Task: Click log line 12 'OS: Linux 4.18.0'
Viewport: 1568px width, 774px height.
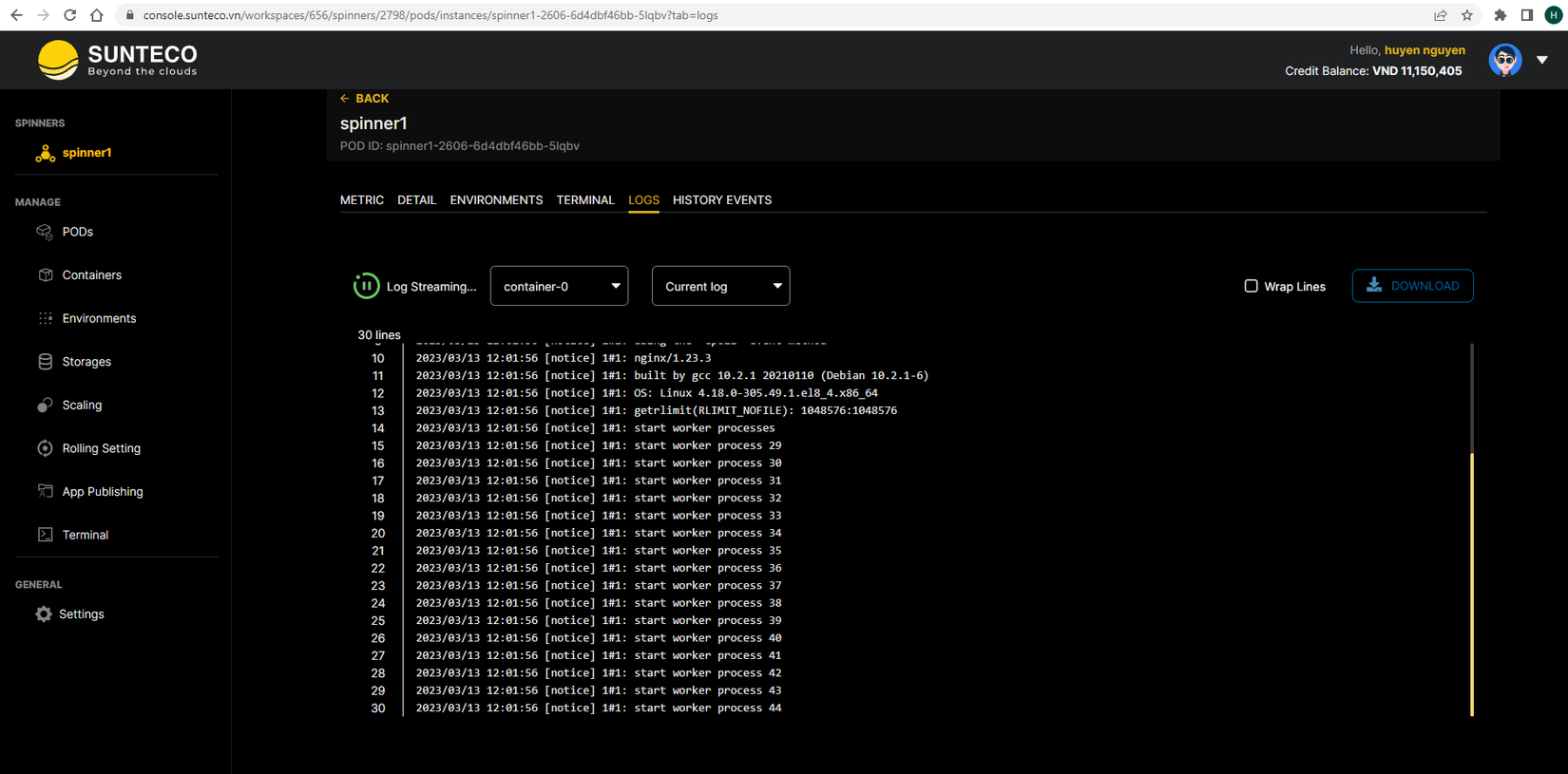Action: [x=646, y=393]
